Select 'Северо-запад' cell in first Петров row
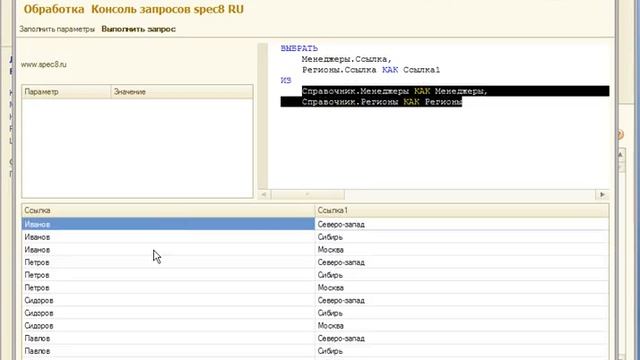640x360 pixels. [x=462, y=262]
